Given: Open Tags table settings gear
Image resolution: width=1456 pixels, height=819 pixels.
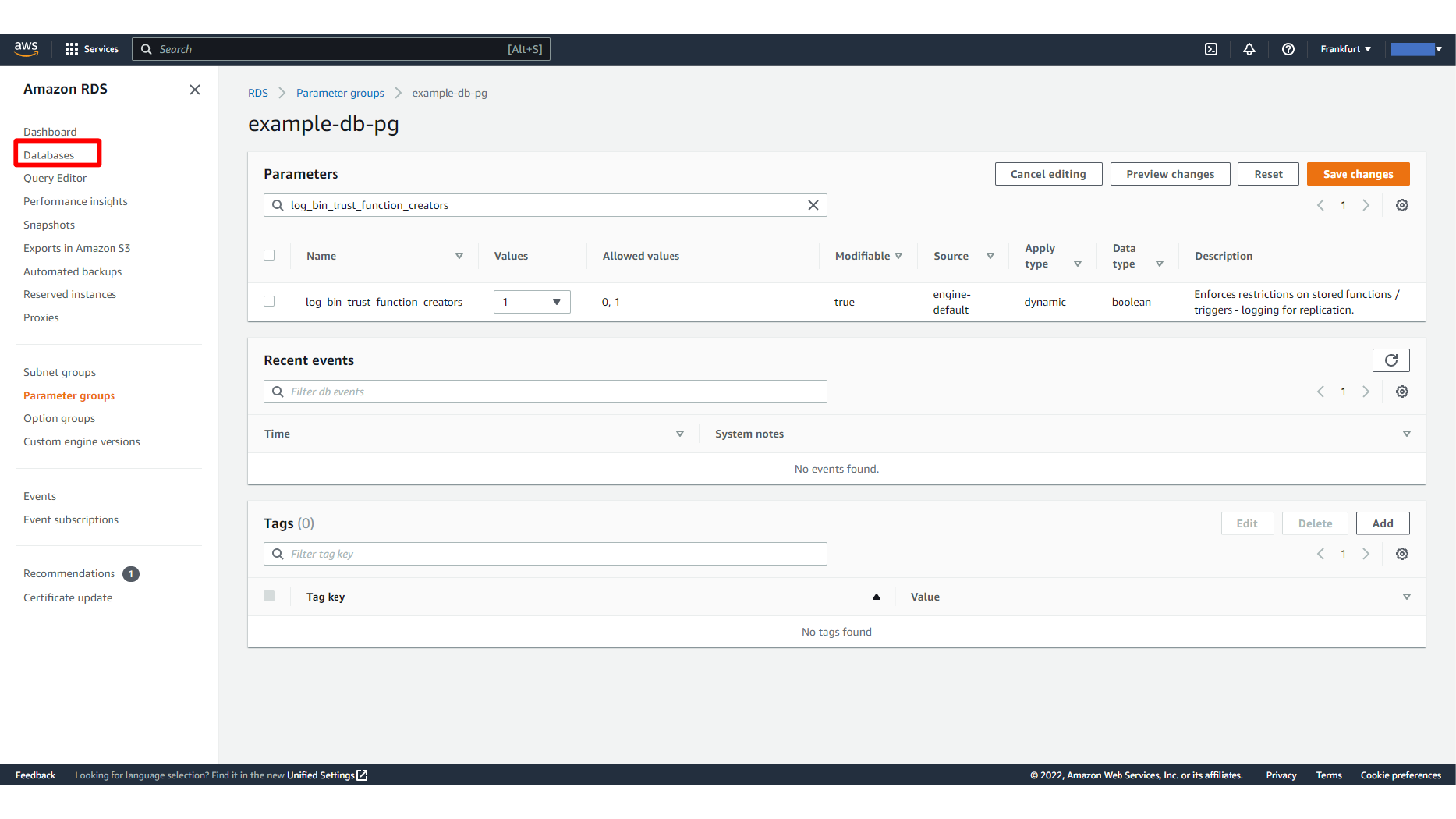Looking at the screenshot, I should pyautogui.click(x=1402, y=554).
